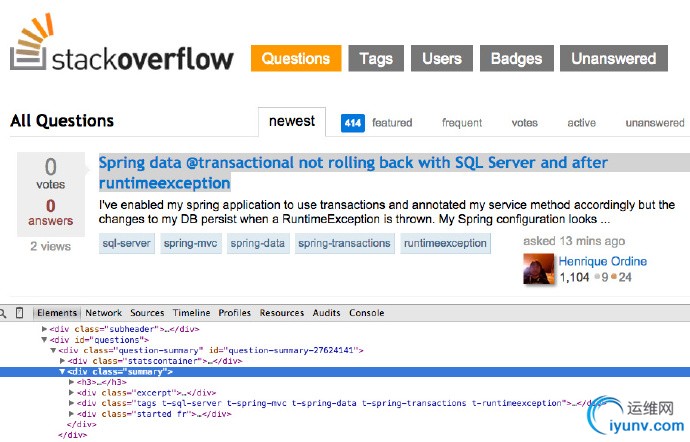The image size is (690, 442).
Task: Switch to the Console devtools tab
Action: point(367,313)
